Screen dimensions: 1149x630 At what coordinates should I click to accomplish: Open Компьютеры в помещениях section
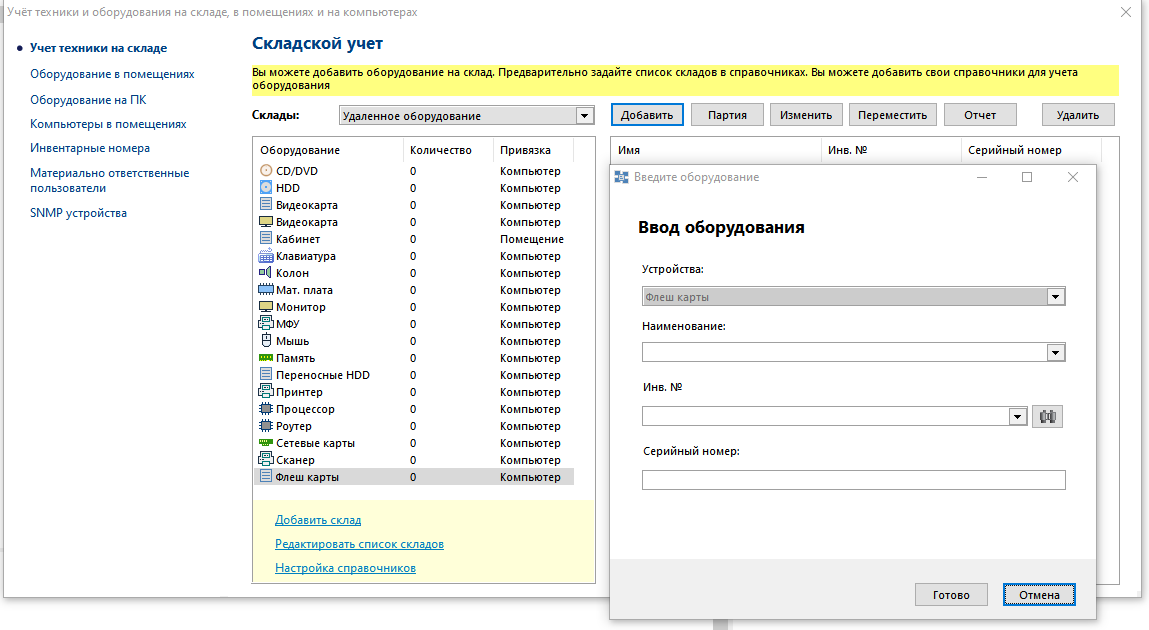[108, 124]
